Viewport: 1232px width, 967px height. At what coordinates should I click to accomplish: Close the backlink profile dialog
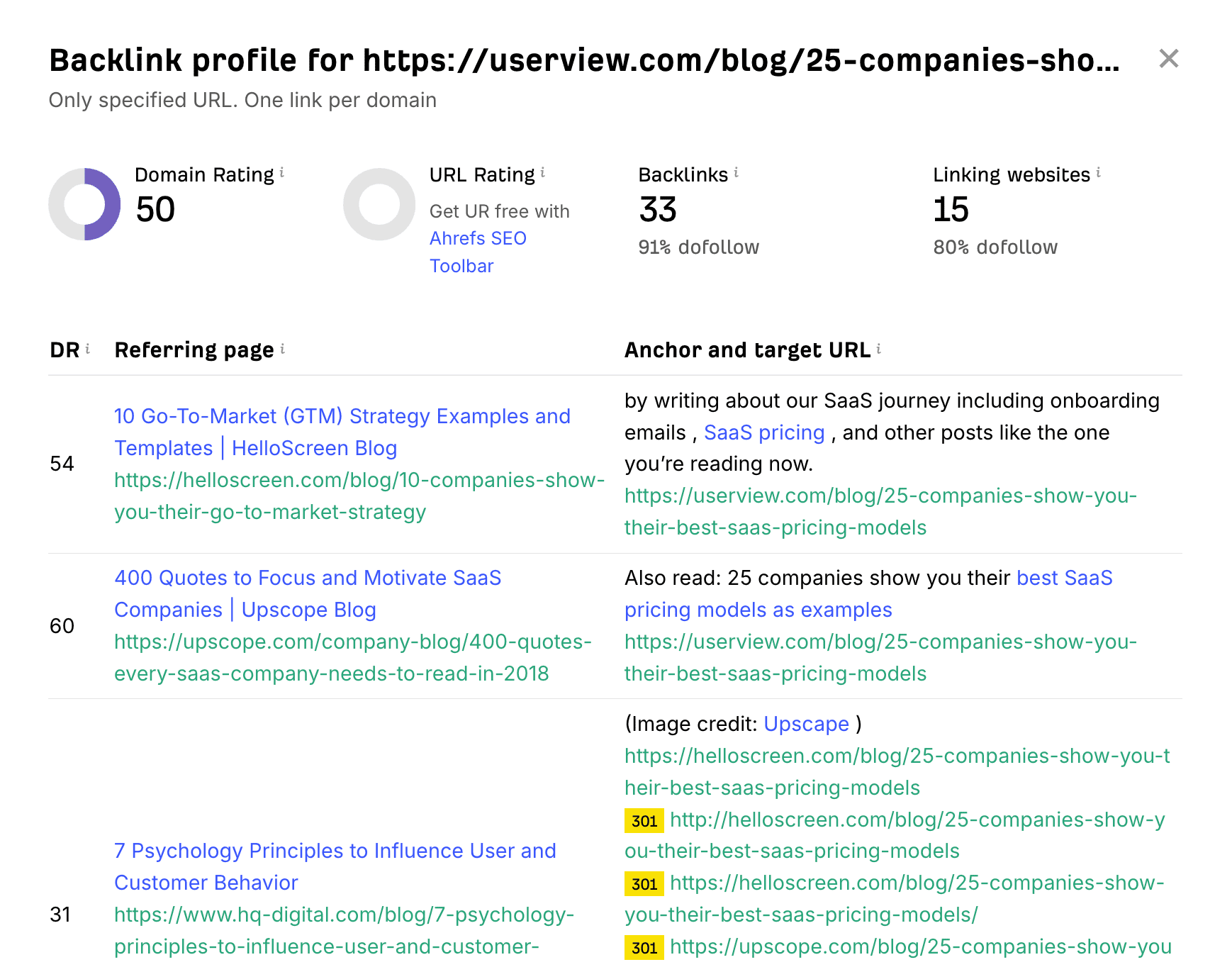click(1170, 59)
